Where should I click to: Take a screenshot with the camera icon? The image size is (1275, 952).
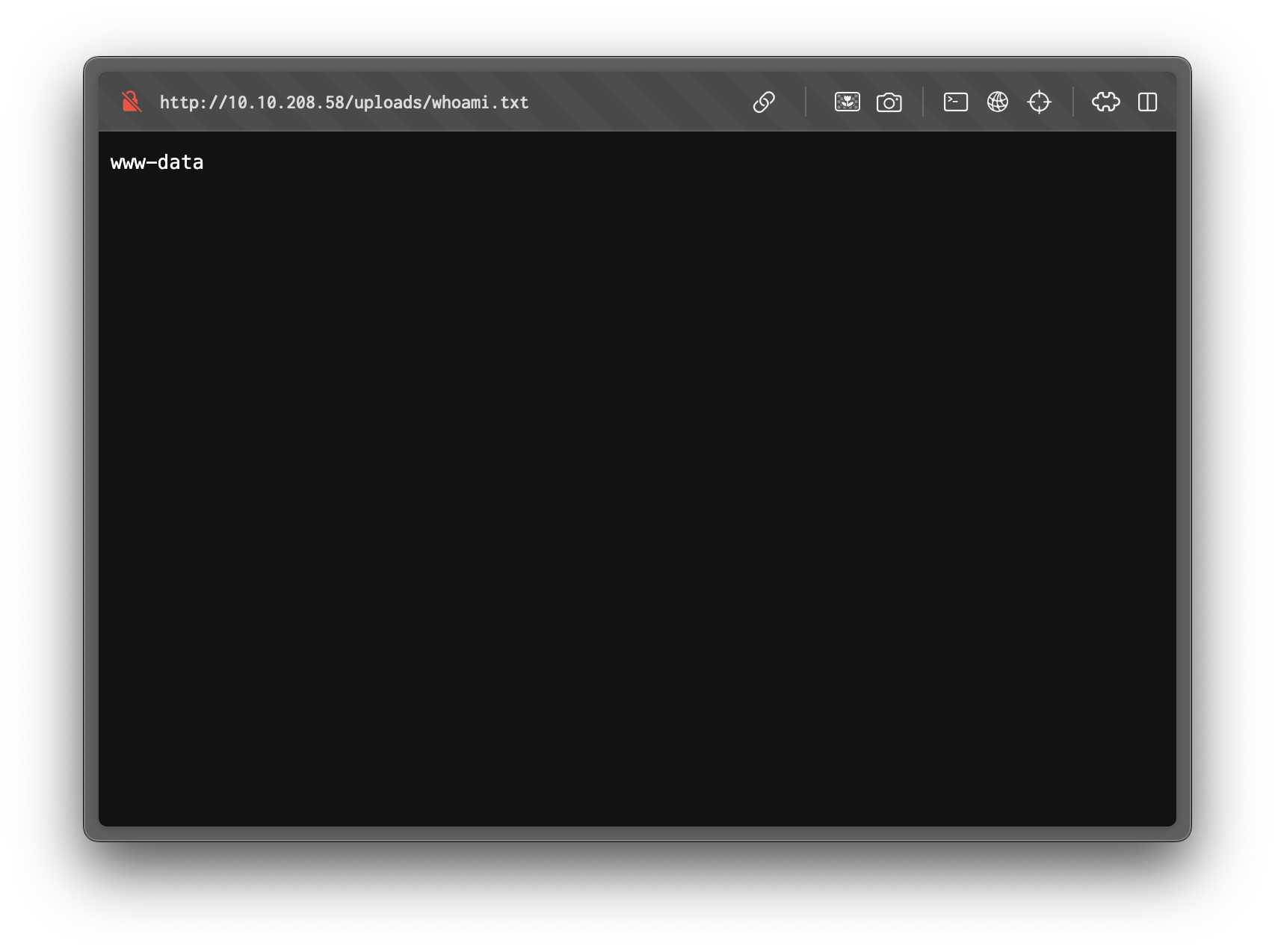pos(889,102)
